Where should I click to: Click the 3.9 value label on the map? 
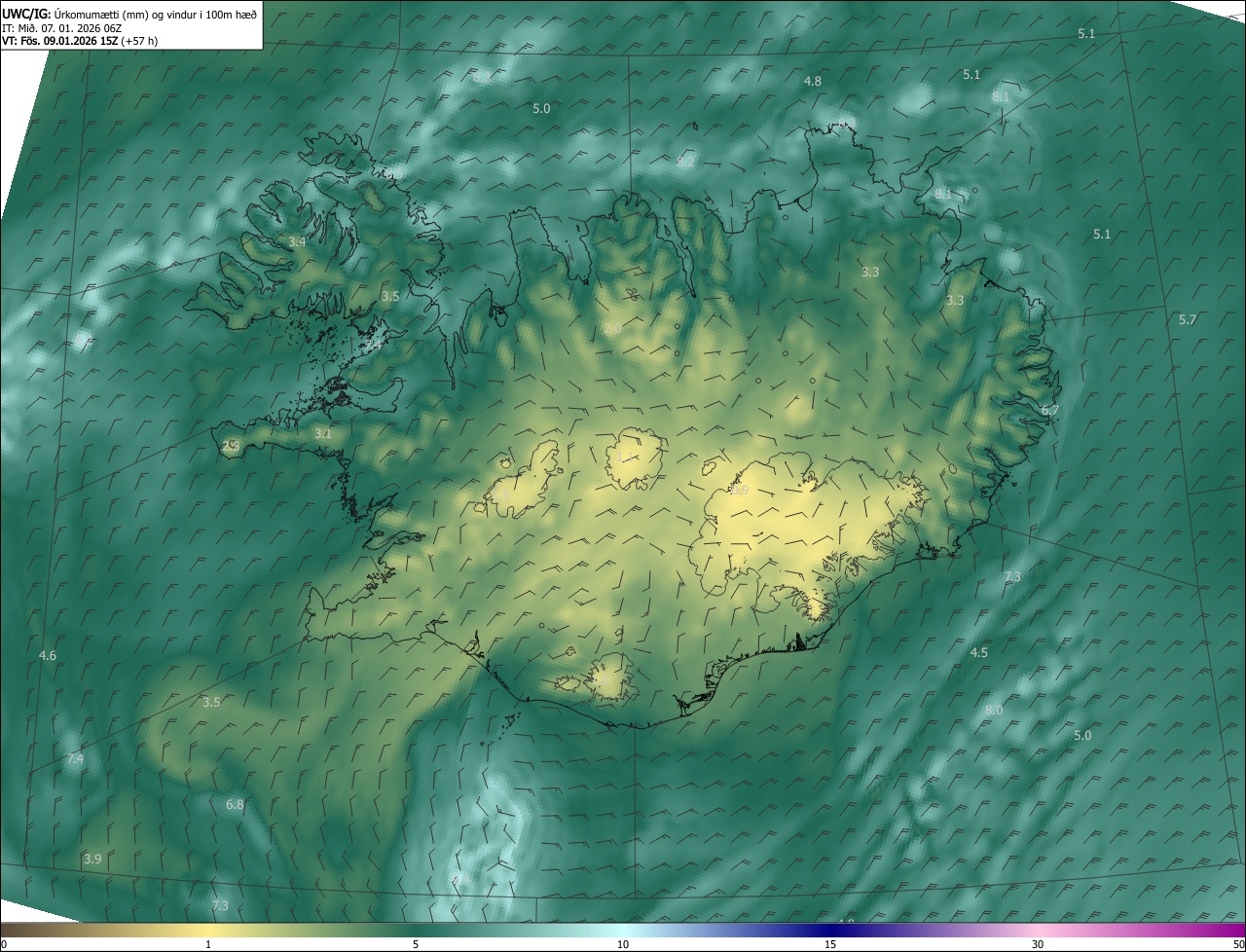[92, 859]
